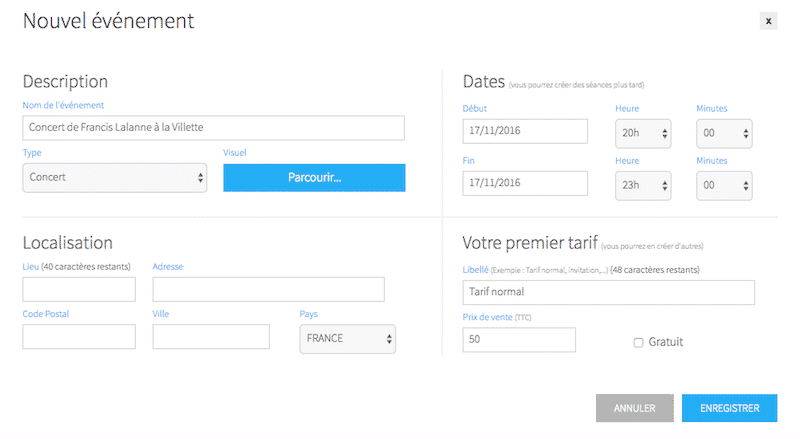
Task: Click the Adresse input field
Action: coord(268,290)
